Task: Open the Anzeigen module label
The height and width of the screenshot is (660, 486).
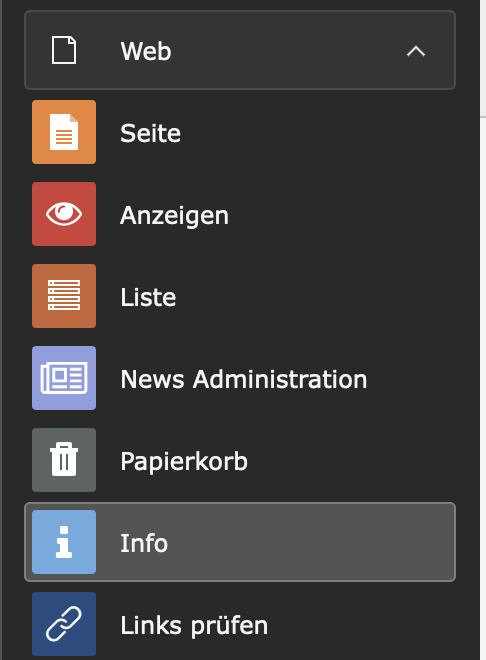Action: point(174,216)
